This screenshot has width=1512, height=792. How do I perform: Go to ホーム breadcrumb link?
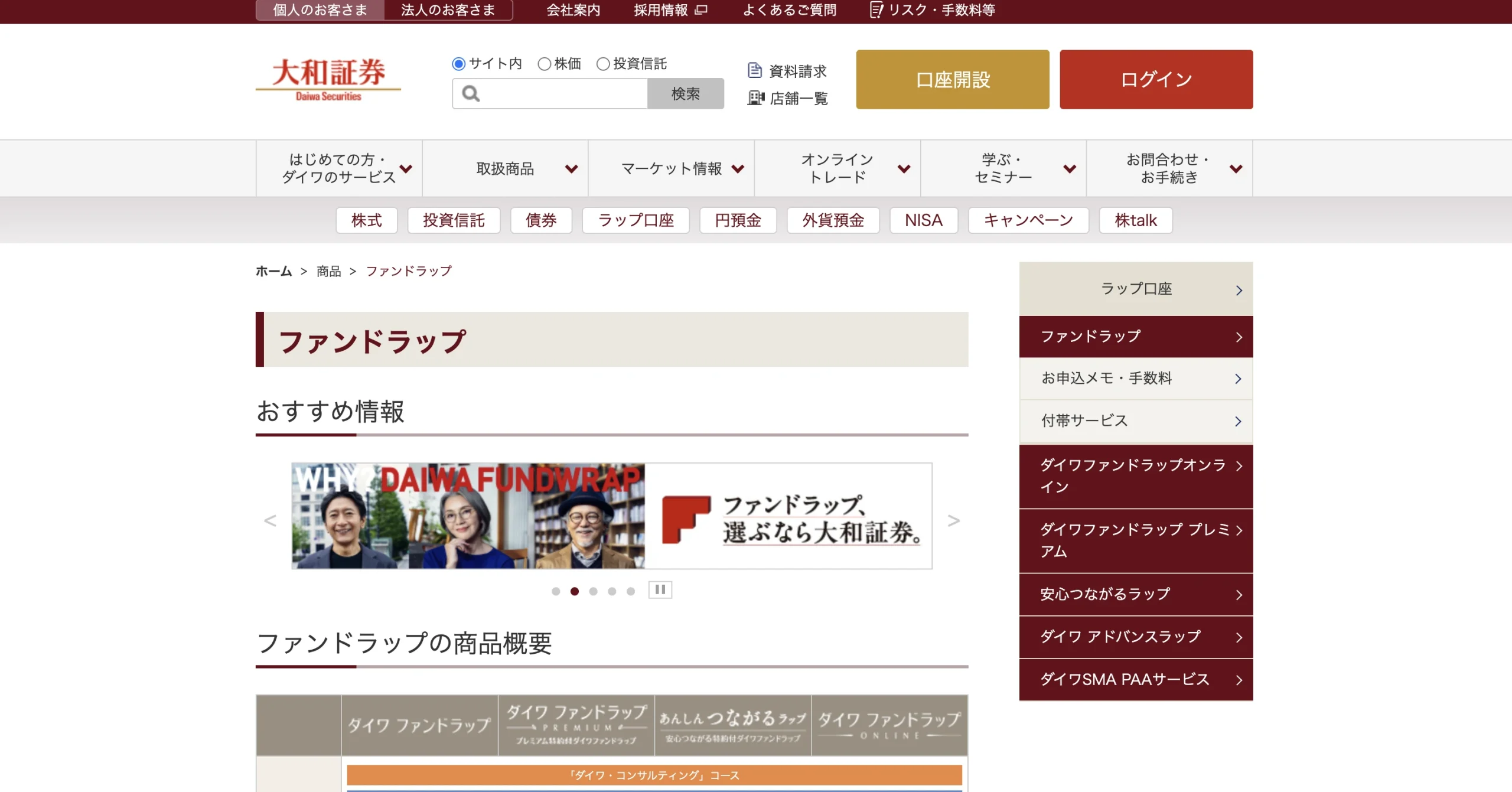(273, 271)
